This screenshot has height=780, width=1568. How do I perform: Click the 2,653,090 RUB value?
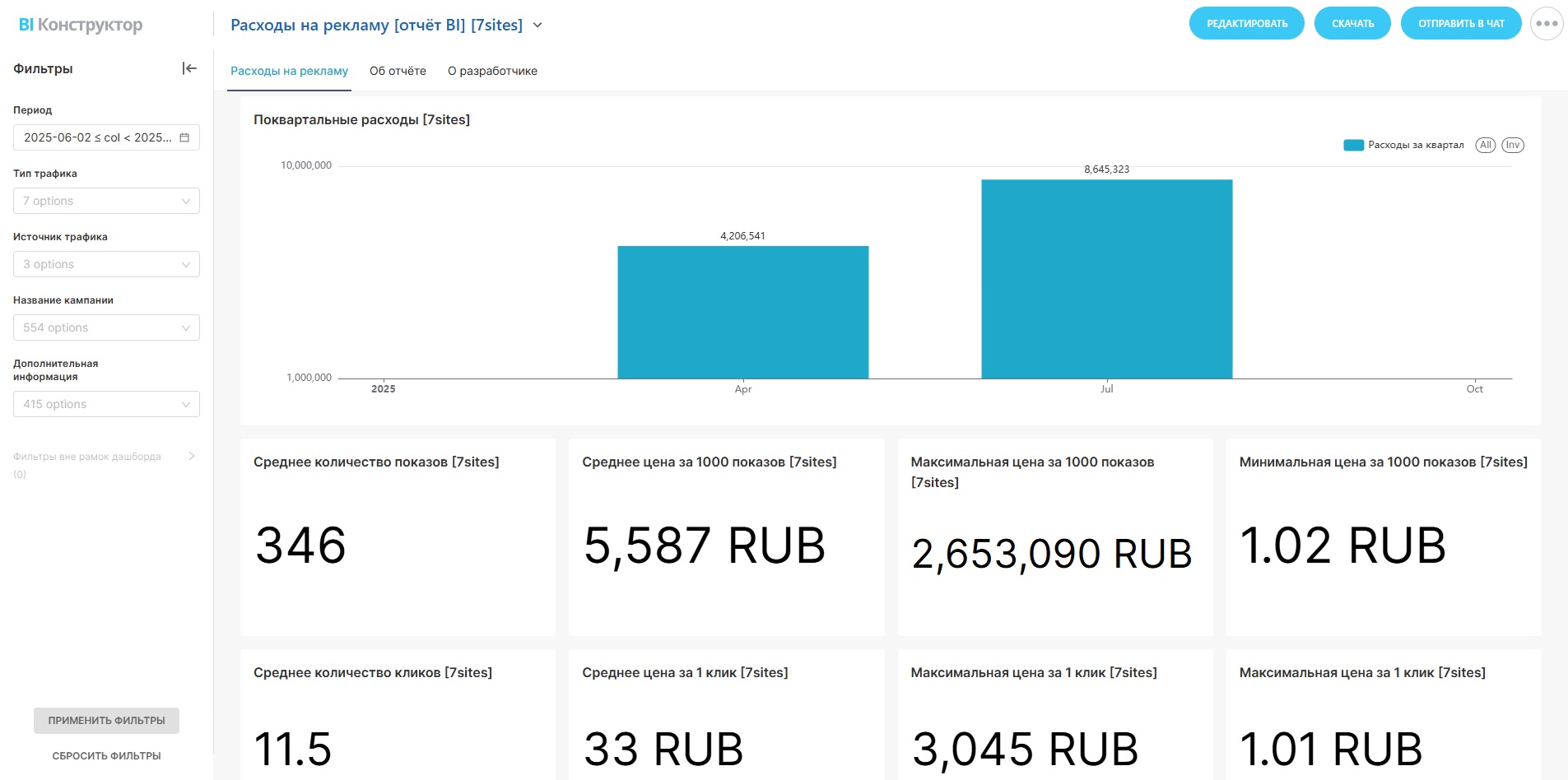(1051, 554)
